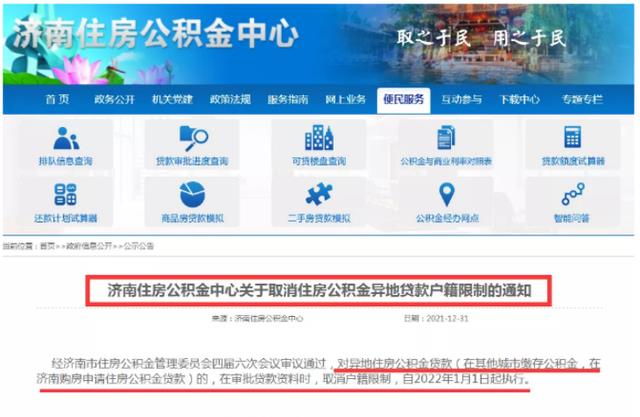Click the 排队信息查询 label link
The width and height of the screenshot is (640, 417).
click(x=66, y=161)
